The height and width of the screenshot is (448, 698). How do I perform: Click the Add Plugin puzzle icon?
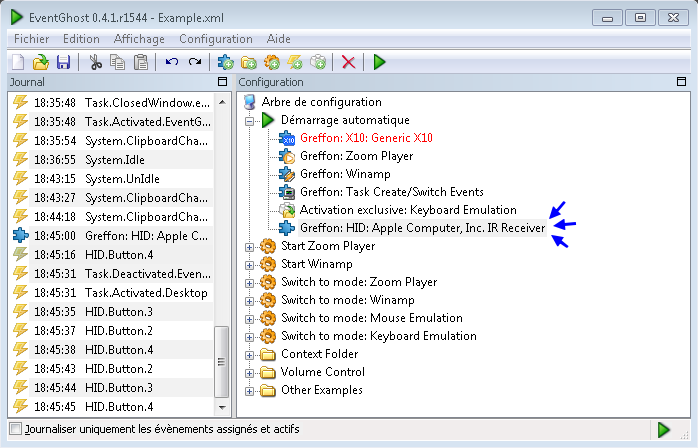click(226, 62)
